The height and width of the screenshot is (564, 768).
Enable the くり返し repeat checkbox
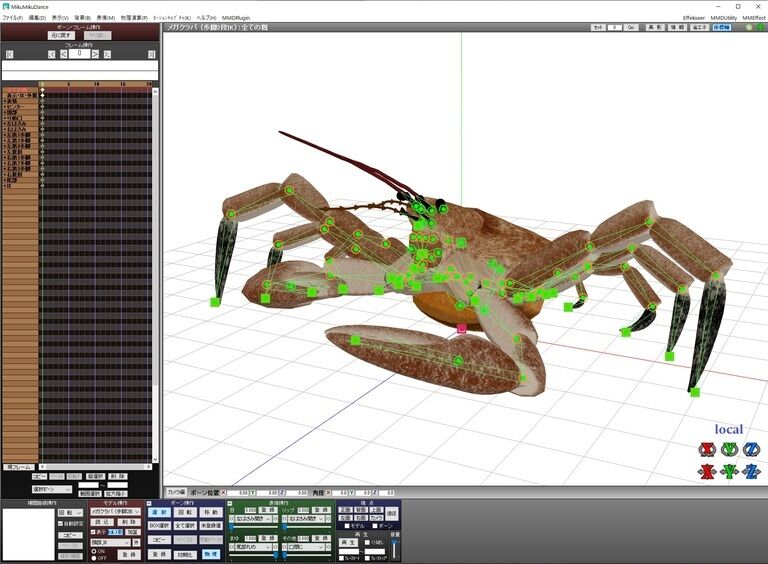coord(367,542)
